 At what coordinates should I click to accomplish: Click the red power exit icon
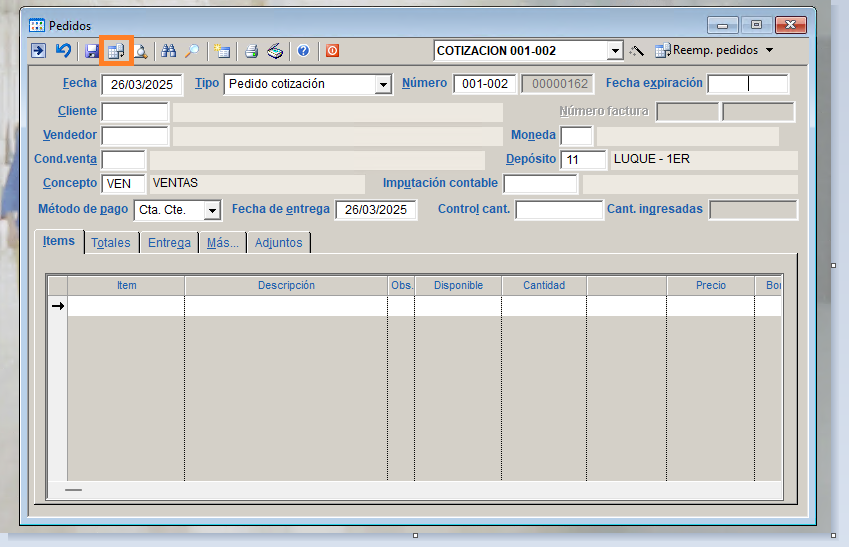point(332,51)
